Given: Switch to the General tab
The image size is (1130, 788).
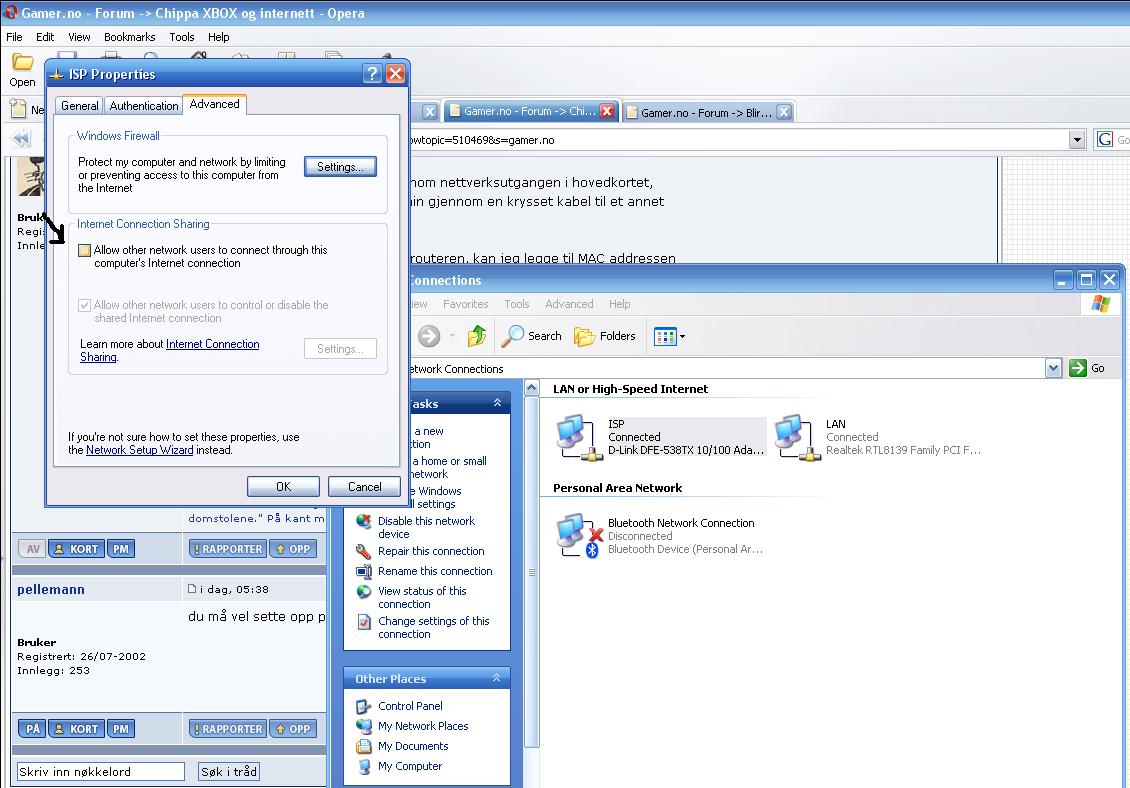Looking at the screenshot, I should (x=79, y=105).
